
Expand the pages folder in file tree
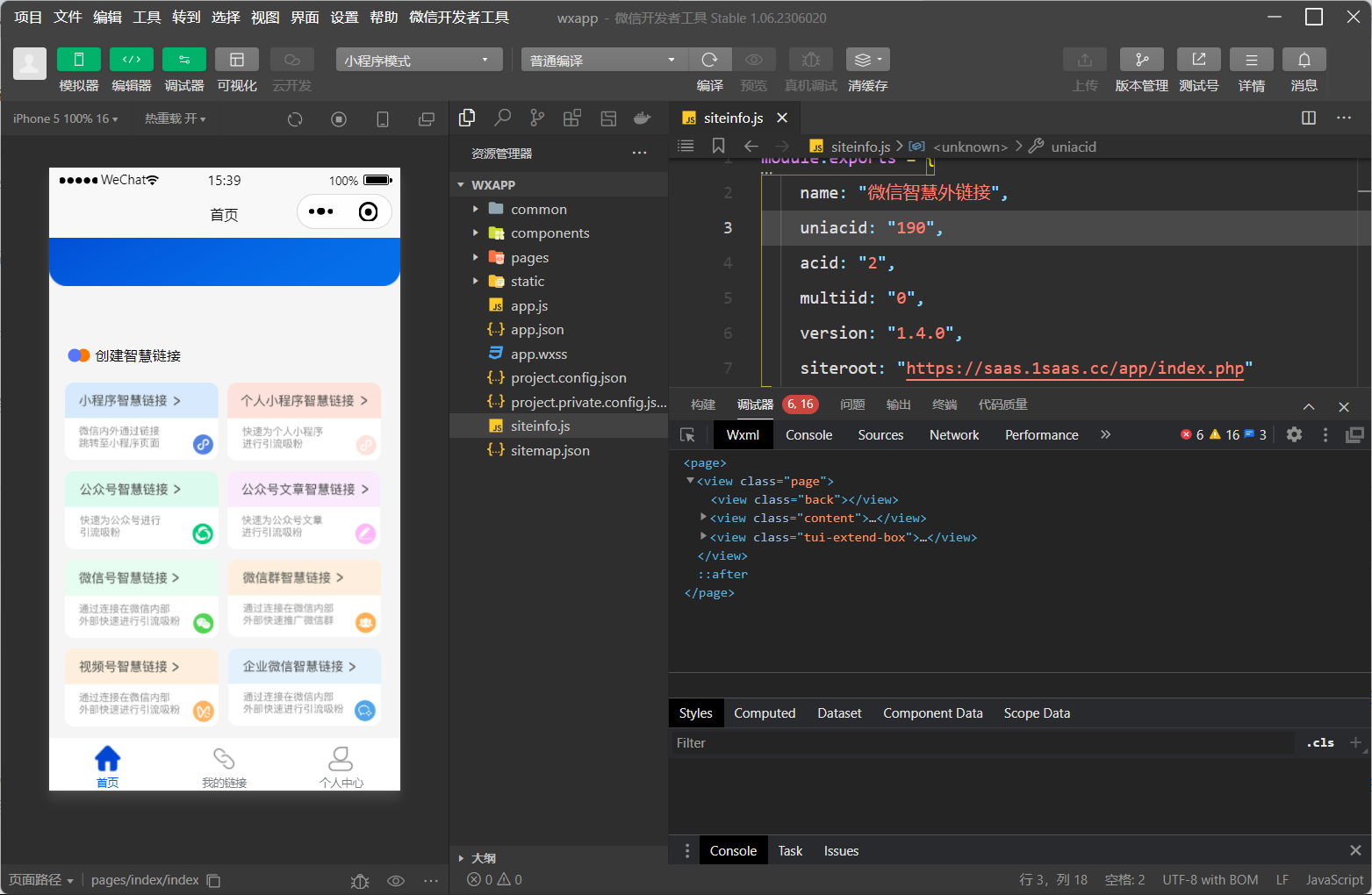[529, 257]
